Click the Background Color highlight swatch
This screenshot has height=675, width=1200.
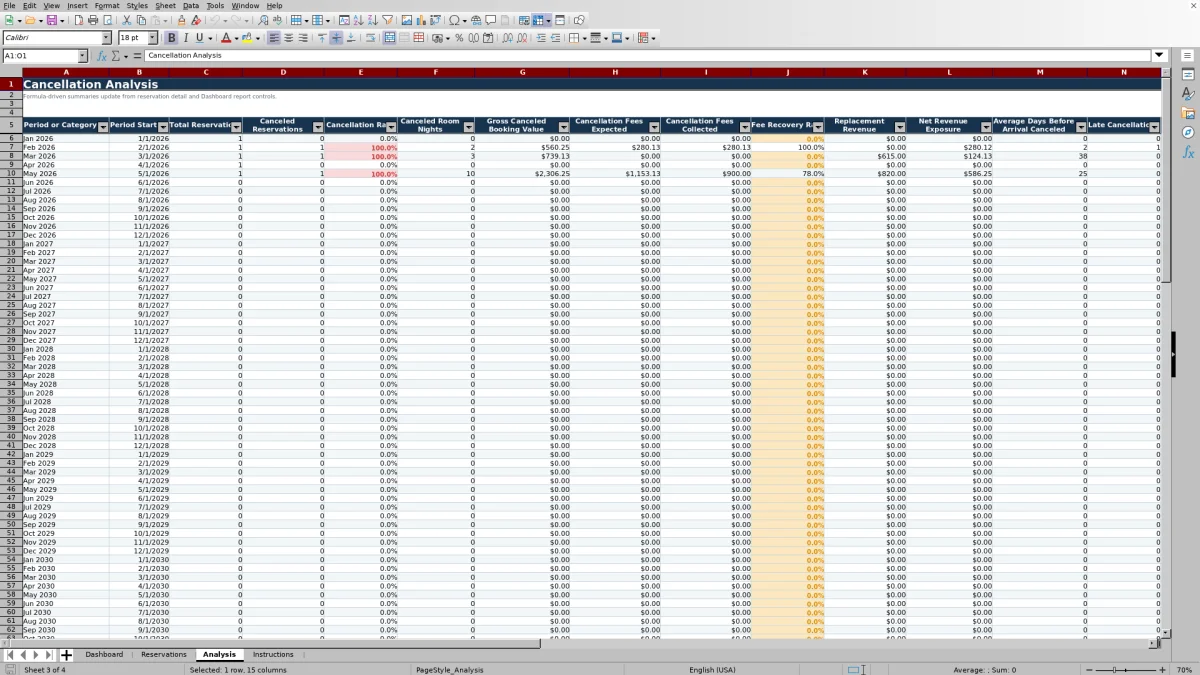click(x=246, y=38)
